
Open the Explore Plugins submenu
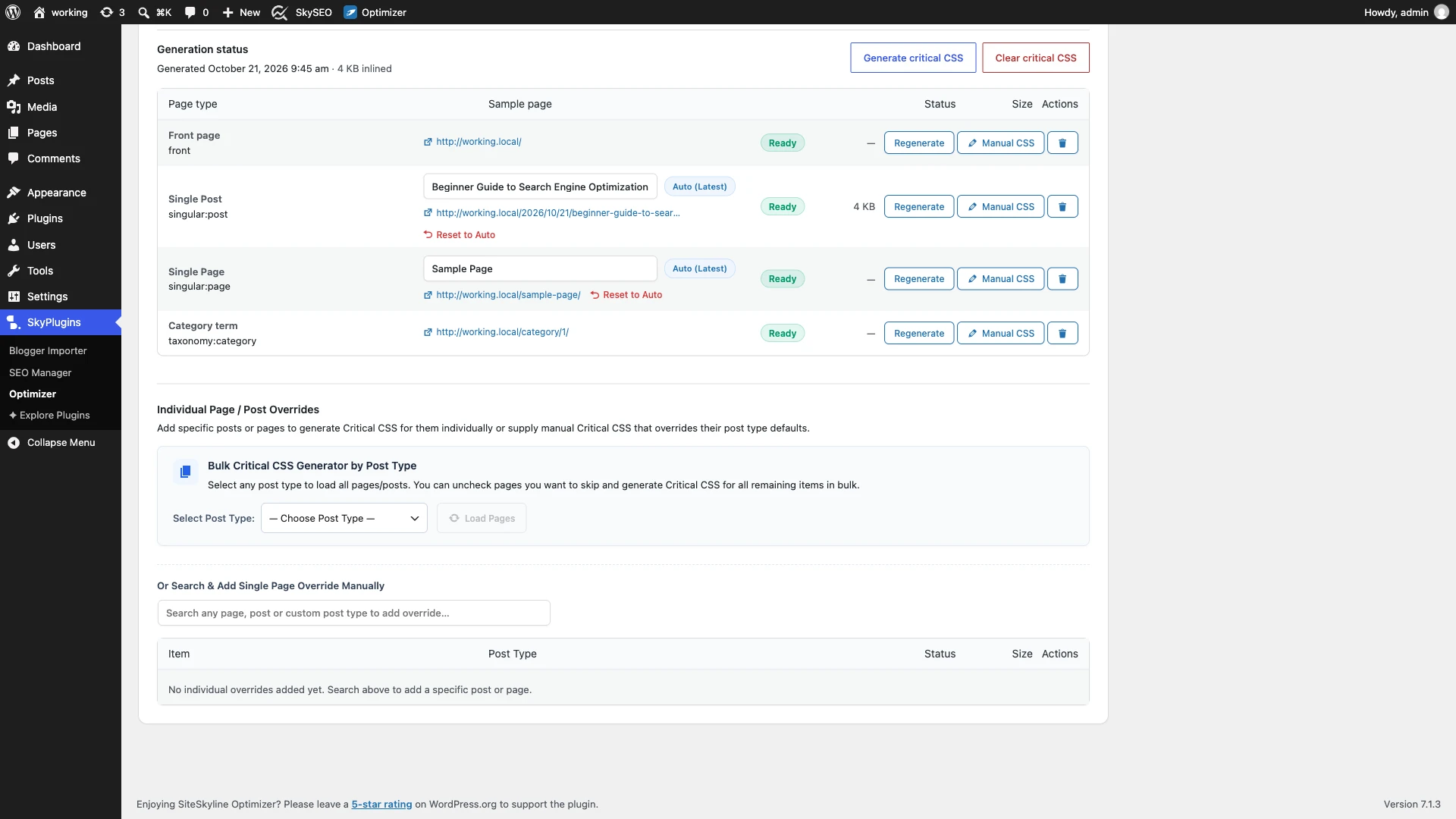49,415
